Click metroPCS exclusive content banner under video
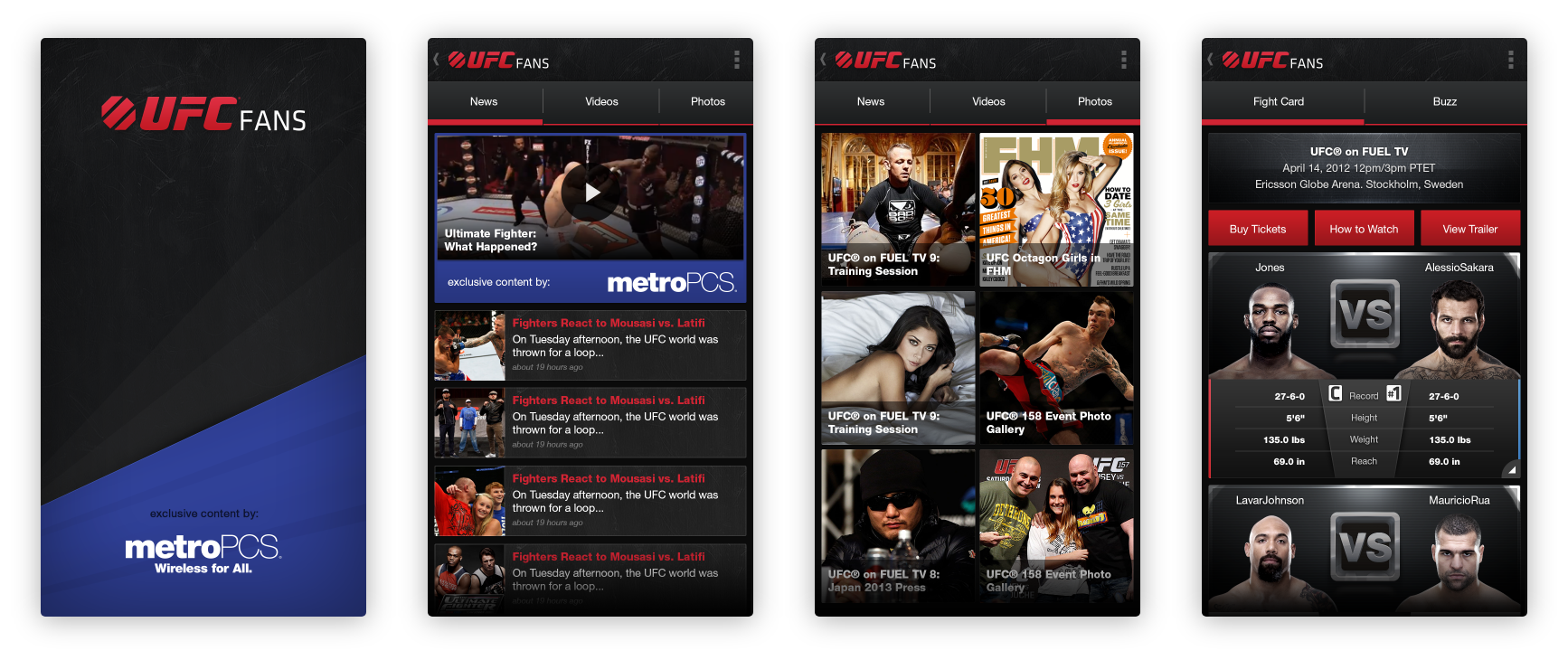Screen dimensions: 1568x660 590,282
